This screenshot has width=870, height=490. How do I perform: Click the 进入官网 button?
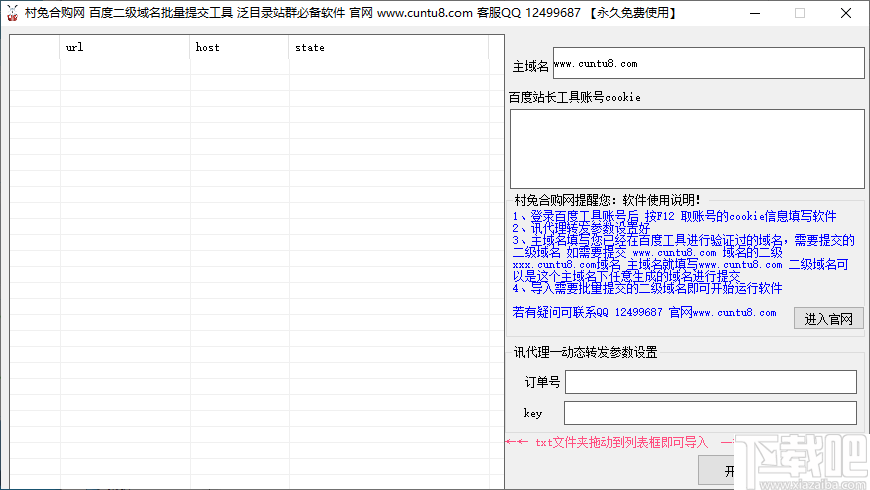[x=828, y=319]
